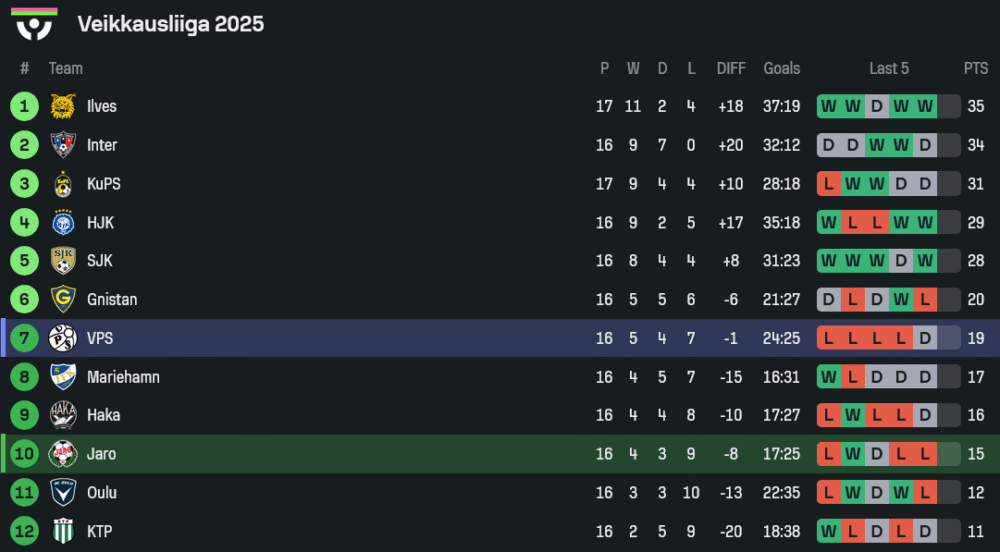This screenshot has height=552, width=1000.
Task: Click the Haka team crest
Action: click(x=63, y=415)
